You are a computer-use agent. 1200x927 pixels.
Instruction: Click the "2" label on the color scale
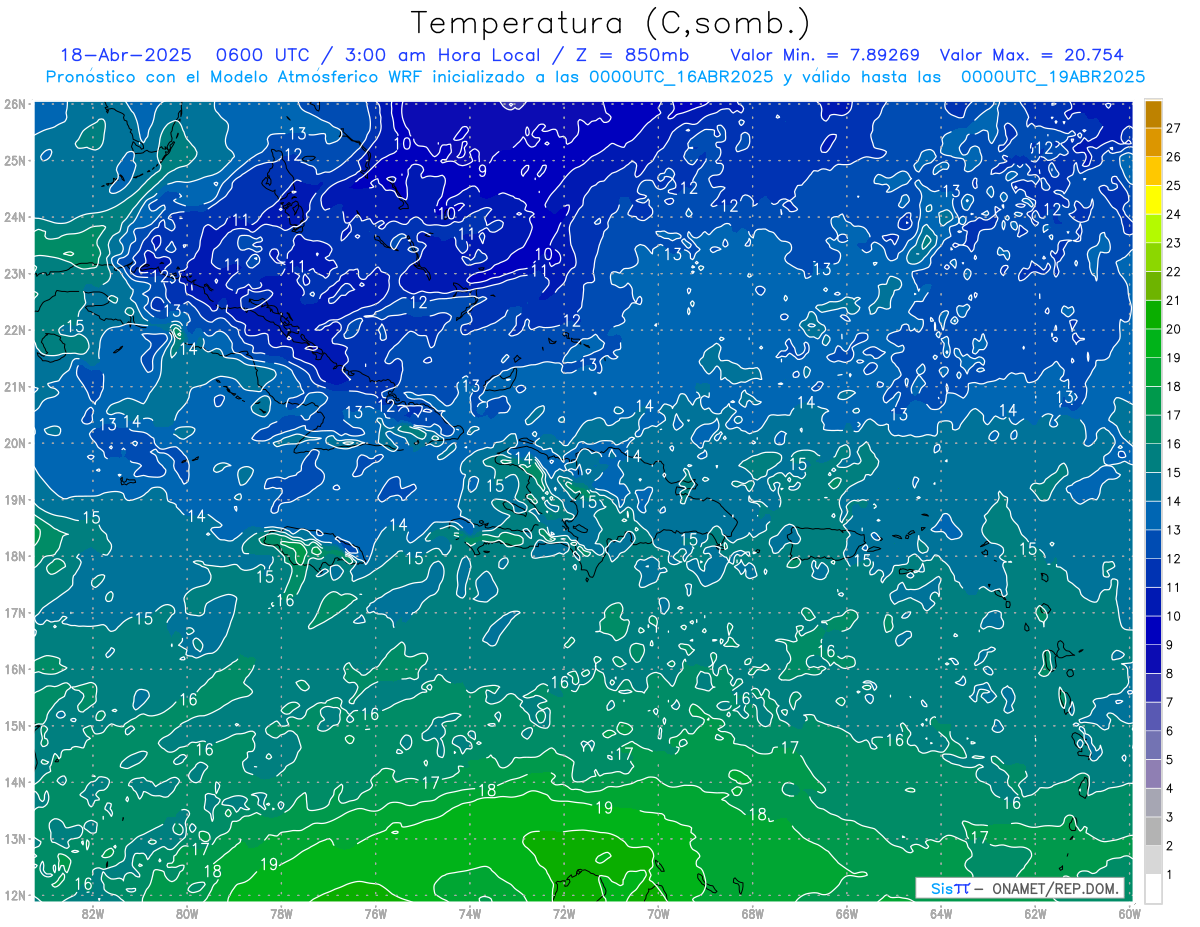click(1170, 846)
